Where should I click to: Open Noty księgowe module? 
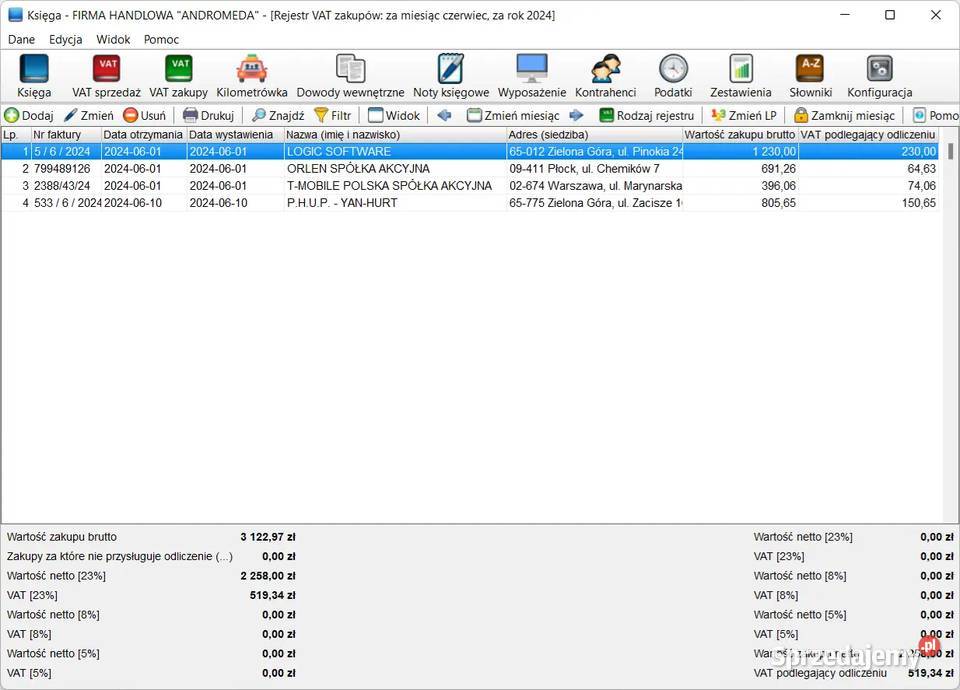451,76
